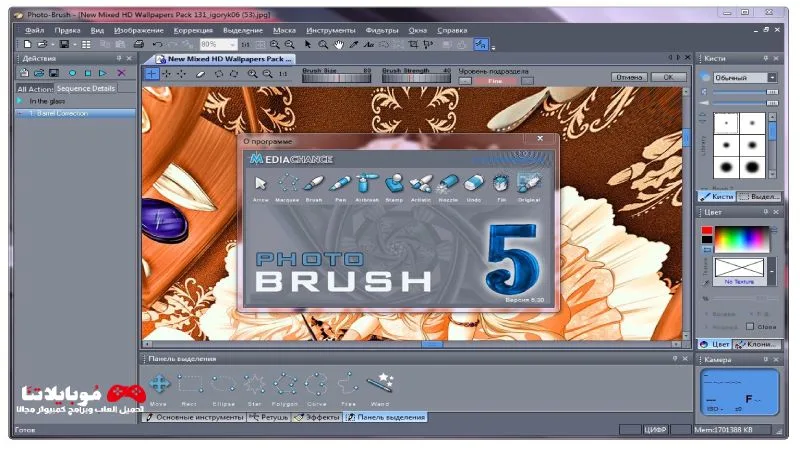Select the largest soft brush thumbnail
This screenshot has width=800, height=450.
click(x=752, y=167)
